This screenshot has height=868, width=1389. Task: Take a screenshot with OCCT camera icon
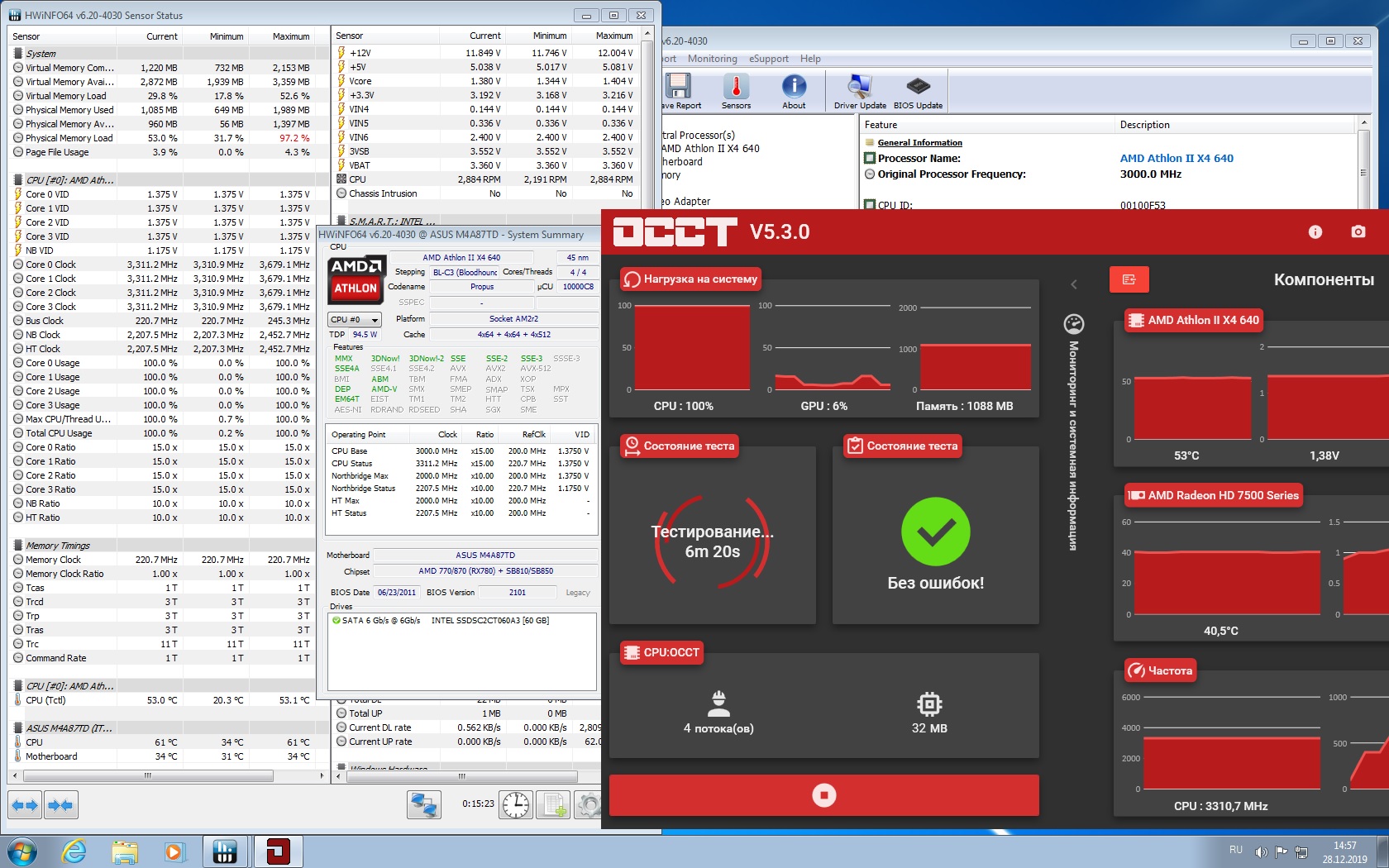1358,232
